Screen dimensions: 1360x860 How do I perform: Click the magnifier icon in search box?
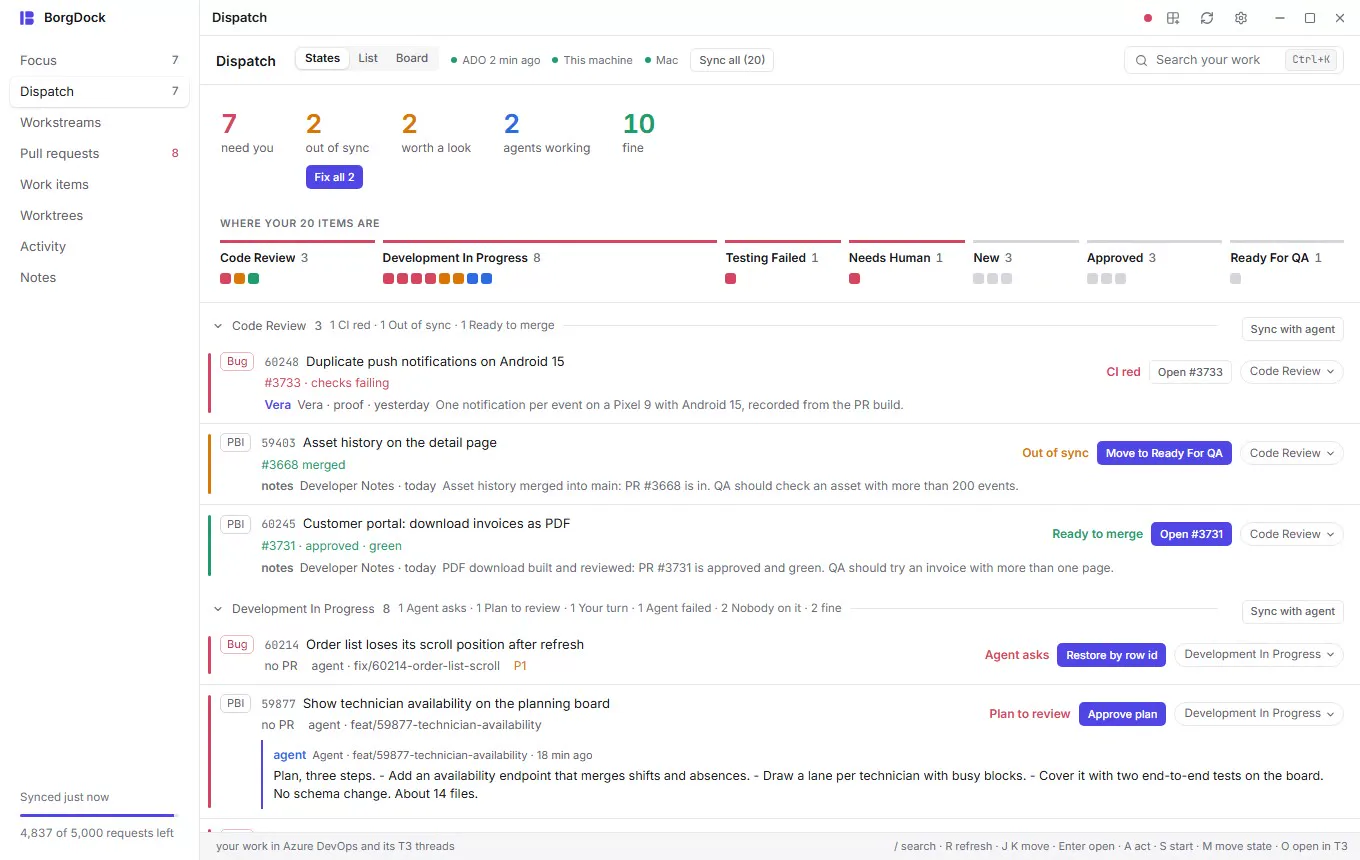coord(1141,60)
